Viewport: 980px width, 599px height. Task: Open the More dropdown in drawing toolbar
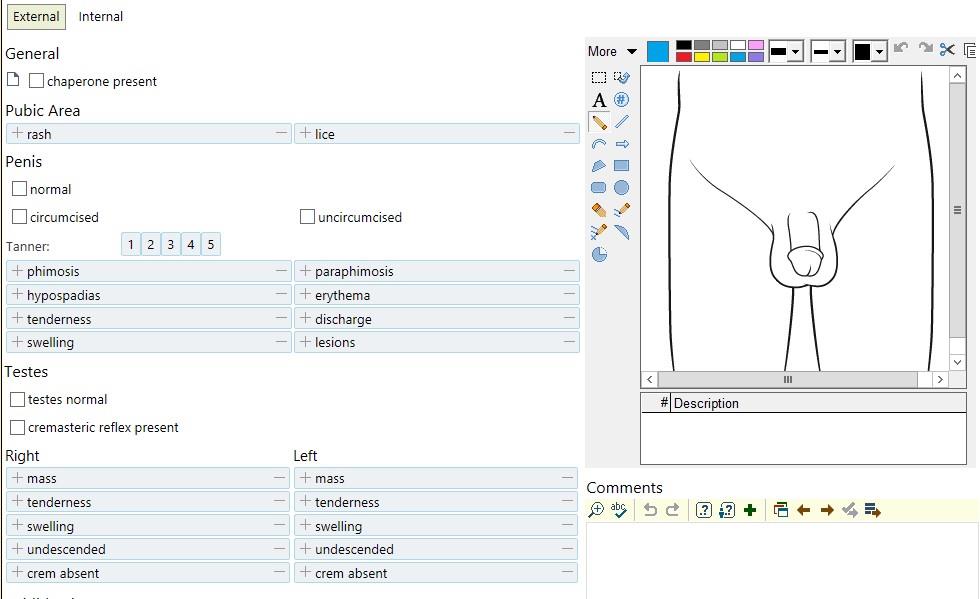pos(612,51)
